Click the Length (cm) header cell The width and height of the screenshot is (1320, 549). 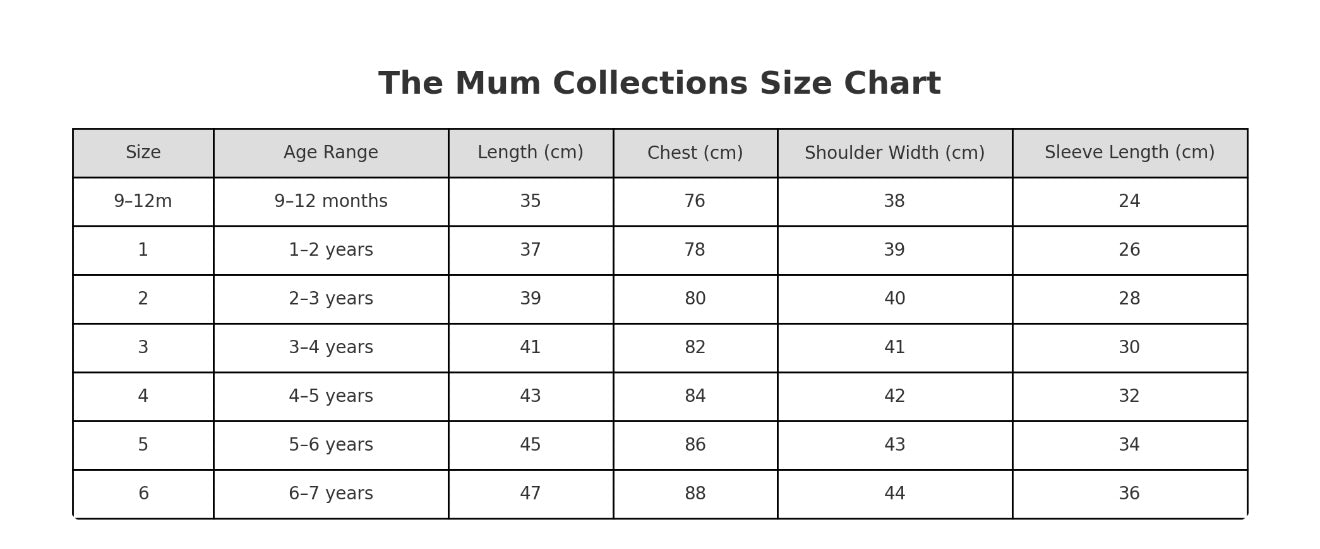tap(531, 153)
